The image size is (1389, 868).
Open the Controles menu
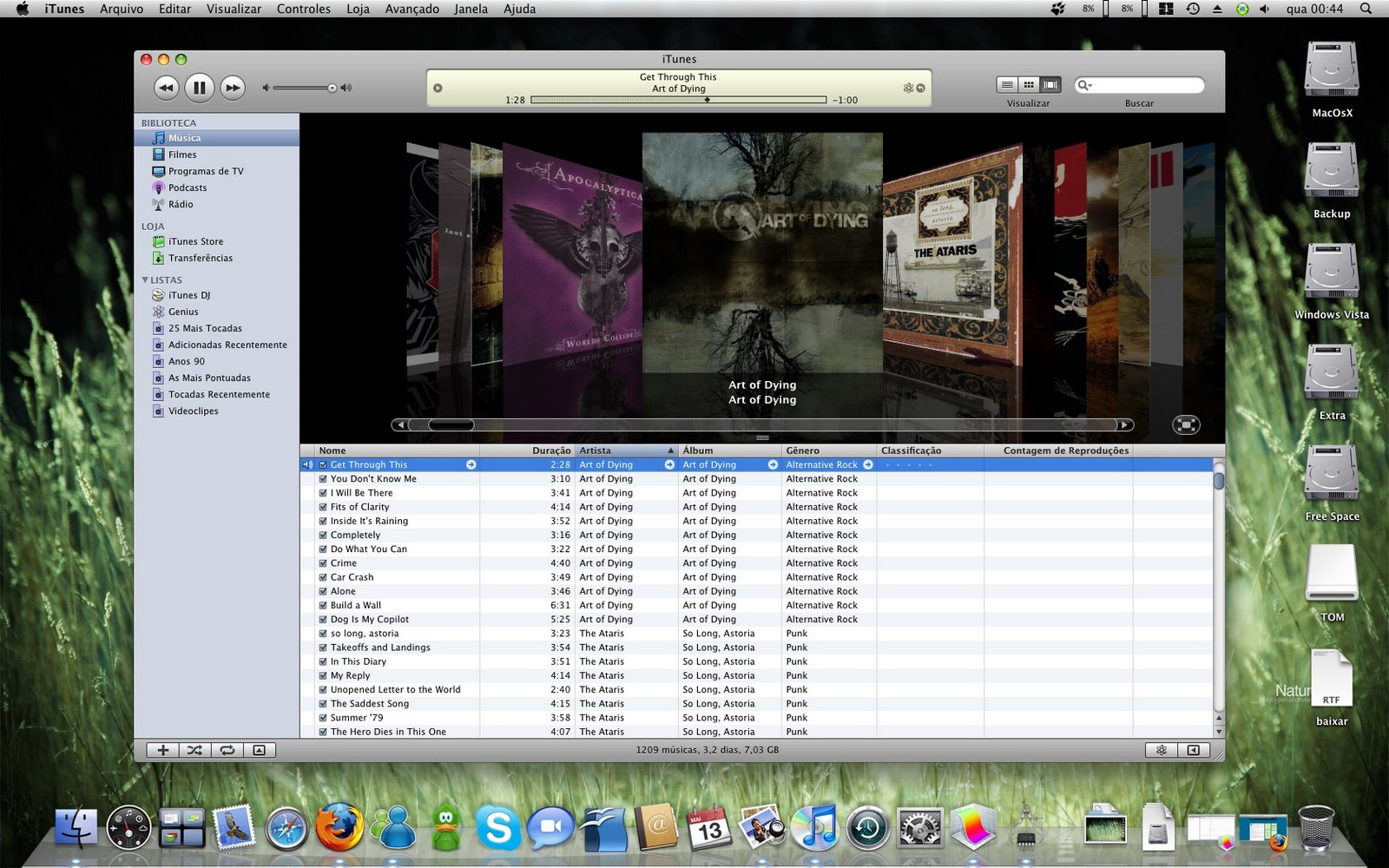[303, 9]
